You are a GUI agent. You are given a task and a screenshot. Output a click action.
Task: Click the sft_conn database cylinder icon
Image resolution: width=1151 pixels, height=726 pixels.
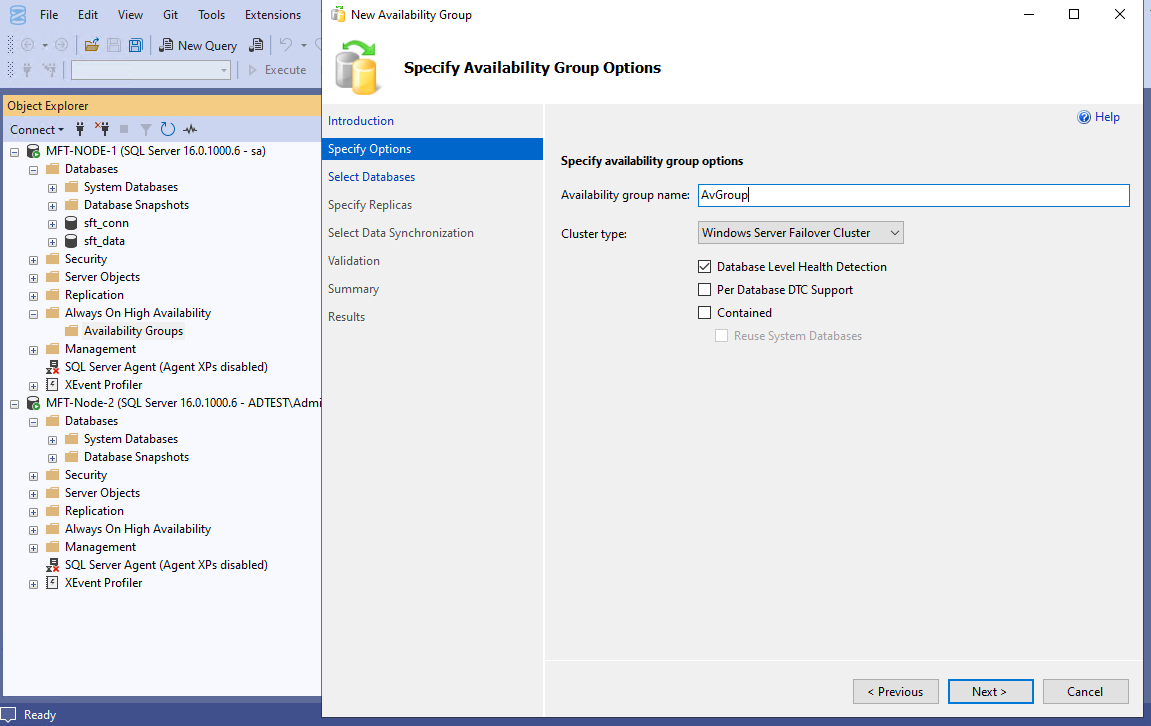[x=71, y=223]
